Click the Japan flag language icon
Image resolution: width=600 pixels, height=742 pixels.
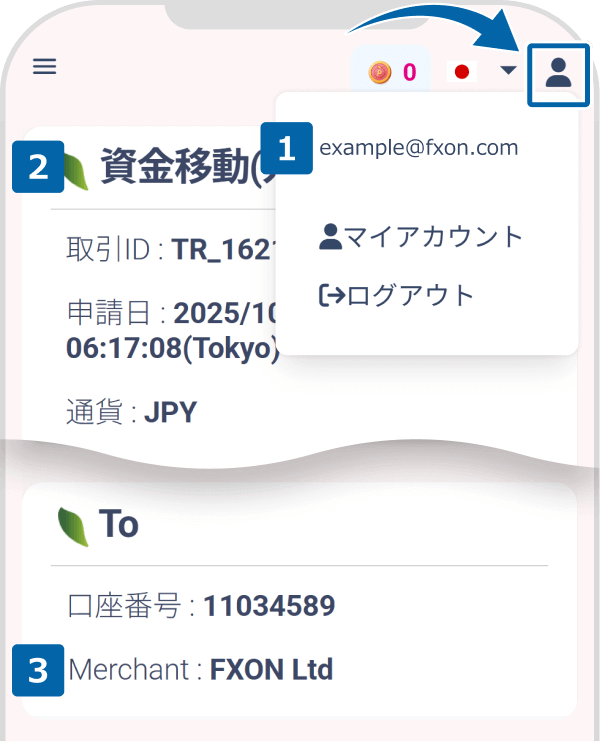[461, 72]
